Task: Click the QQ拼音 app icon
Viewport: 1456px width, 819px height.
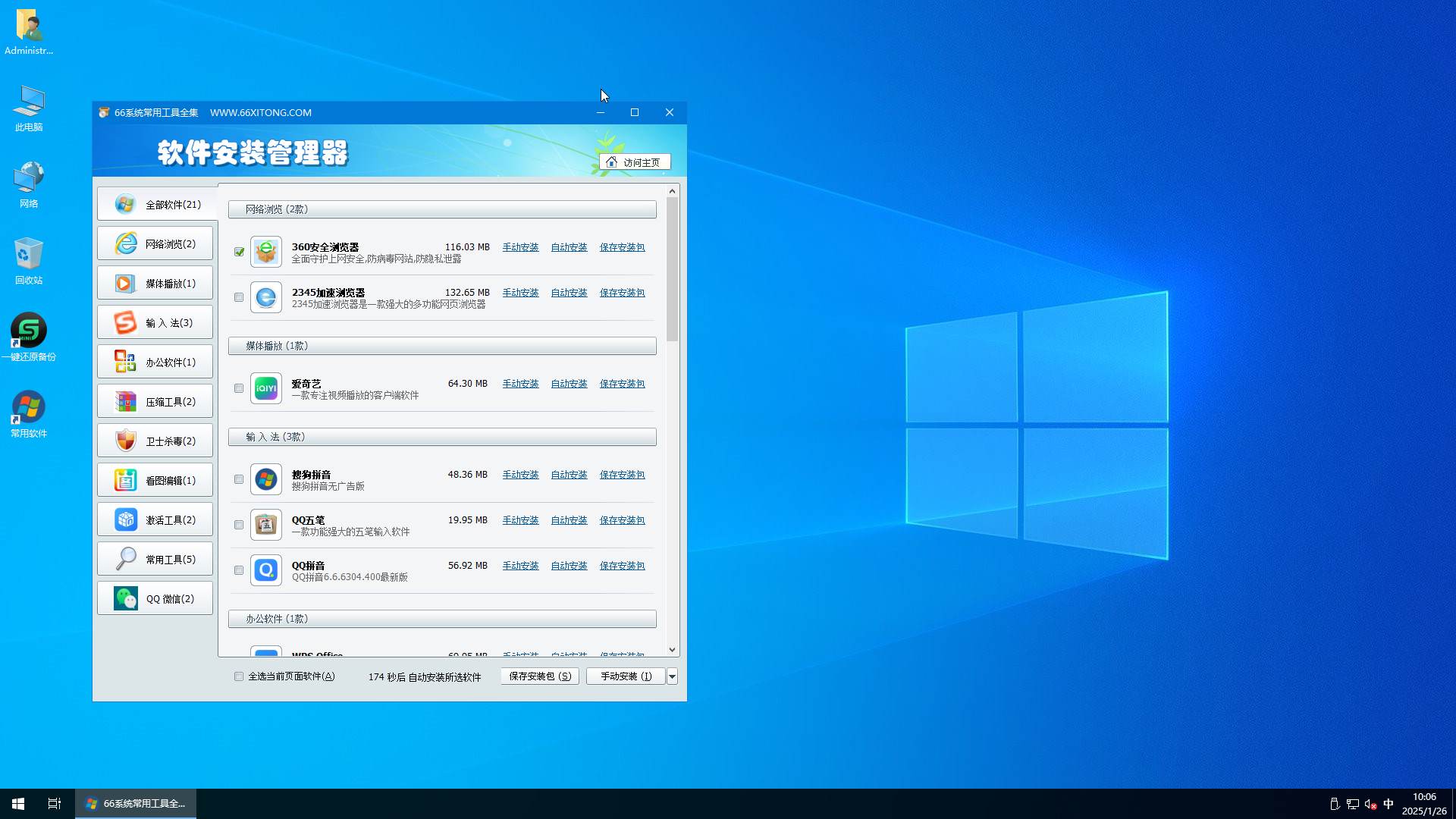Action: [x=266, y=570]
